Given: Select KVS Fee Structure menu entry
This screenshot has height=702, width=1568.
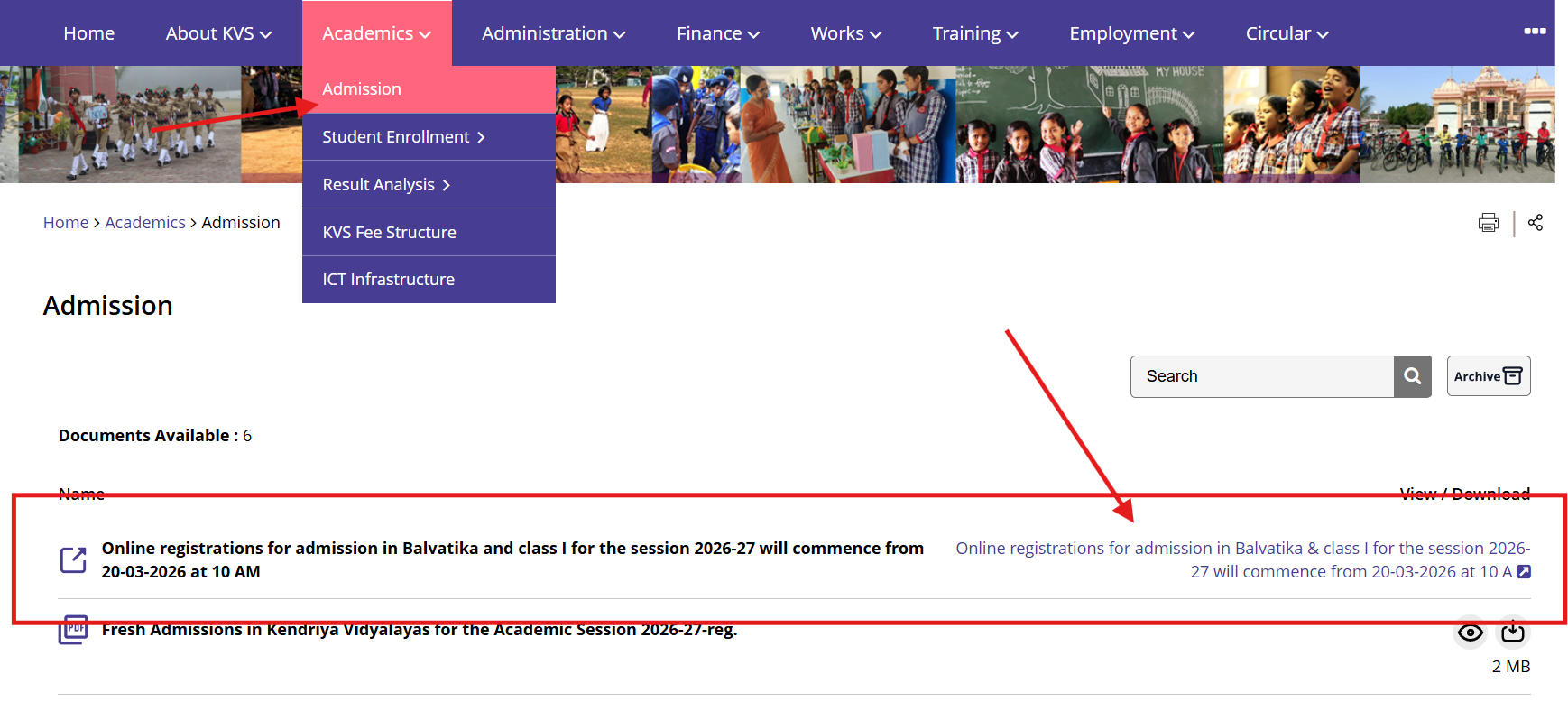Looking at the screenshot, I should click(x=429, y=233).
